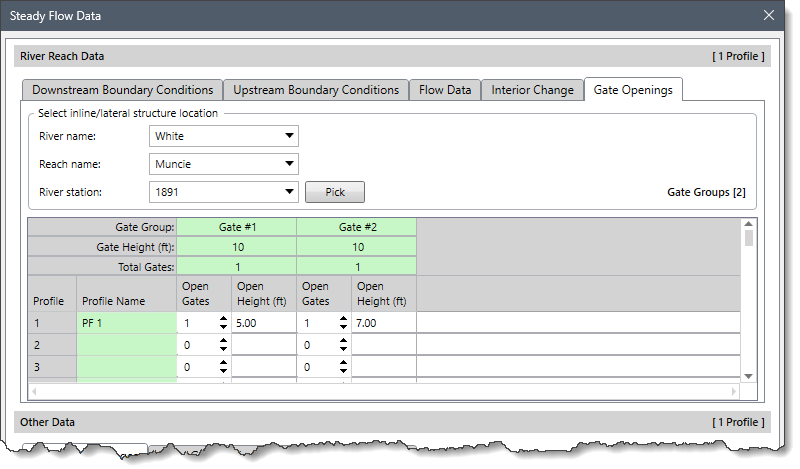The image size is (800, 469).
Task: Edit Gate #1 open height 5.00 field
Action: (x=263, y=324)
